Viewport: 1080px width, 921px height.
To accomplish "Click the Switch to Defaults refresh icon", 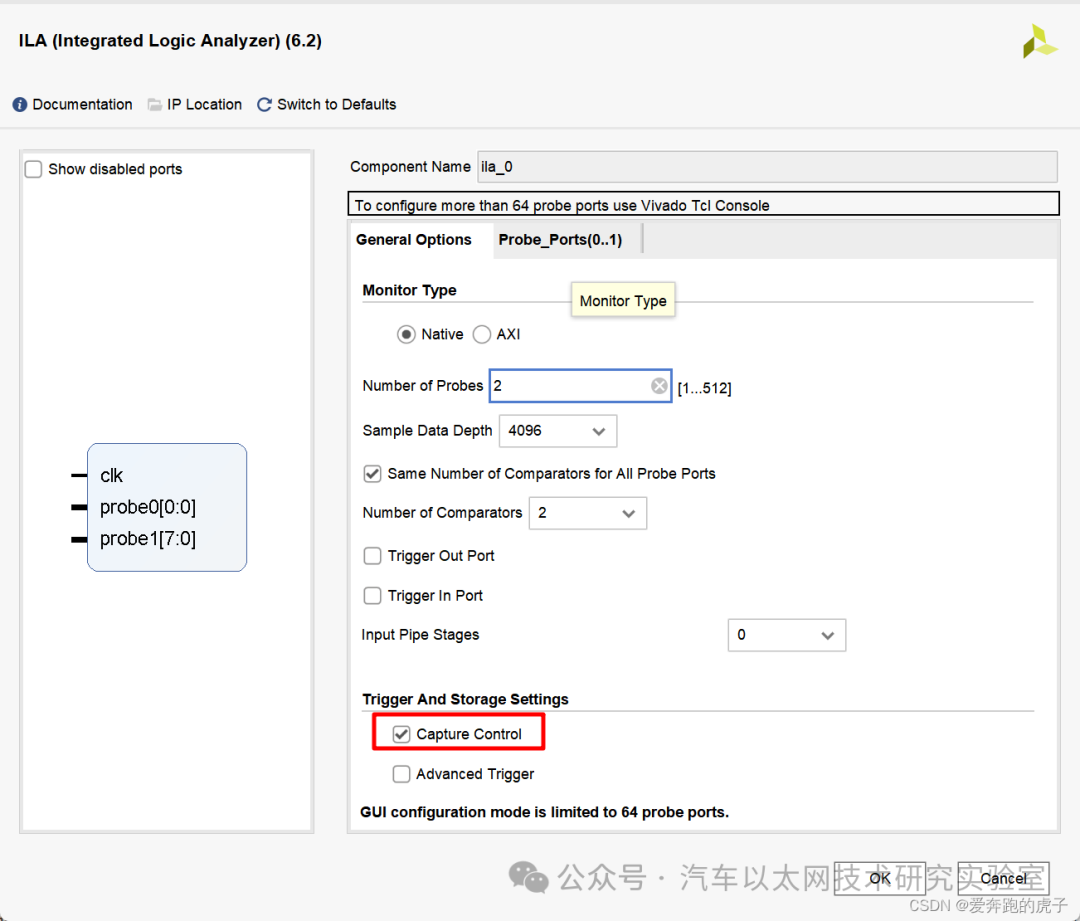I will (x=264, y=105).
